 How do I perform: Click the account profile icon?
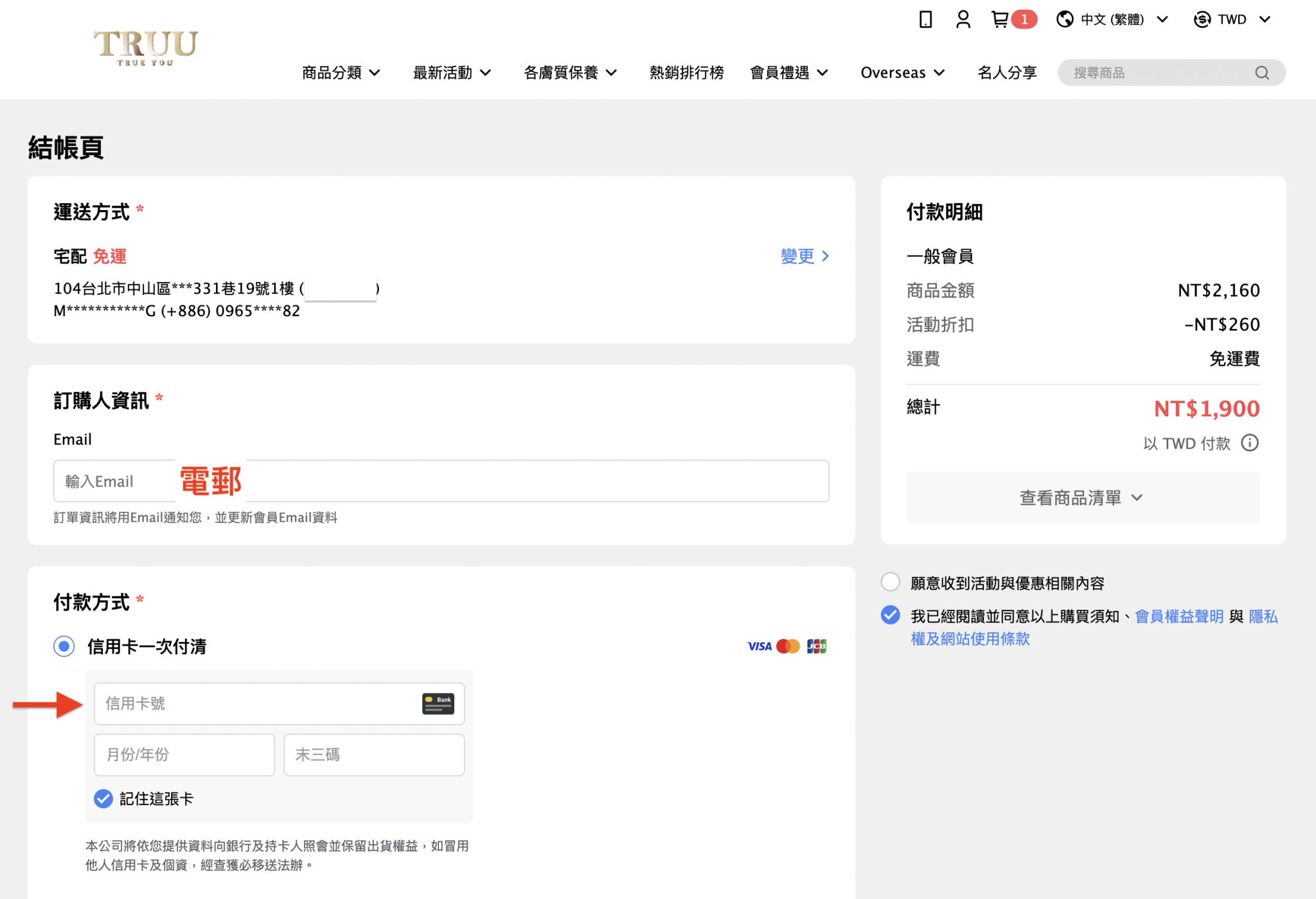[962, 19]
